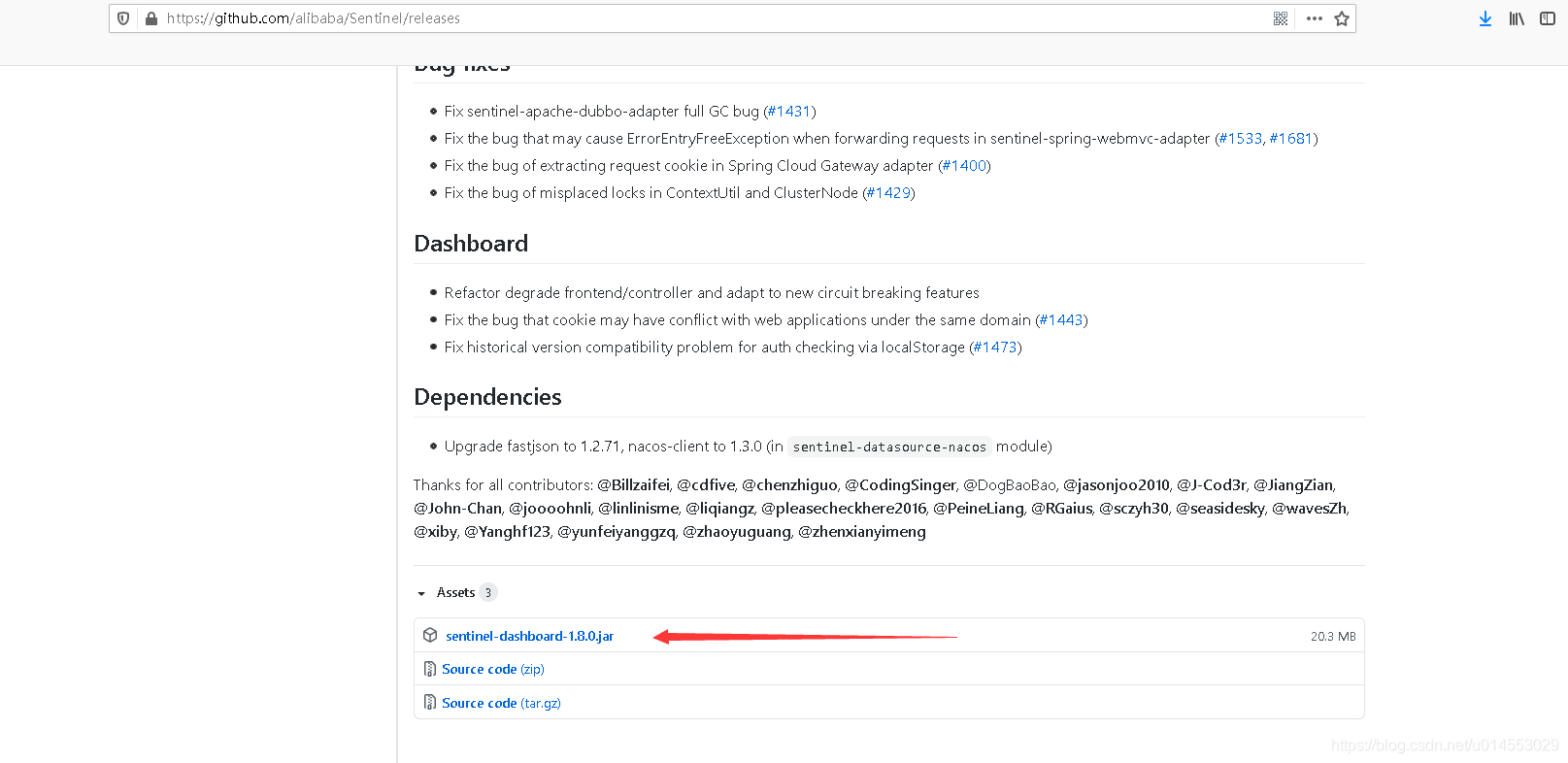Download sentinel-dashboard-1.8.0.jar
The height and width of the screenshot is (763, 1568).
[530, 636]
